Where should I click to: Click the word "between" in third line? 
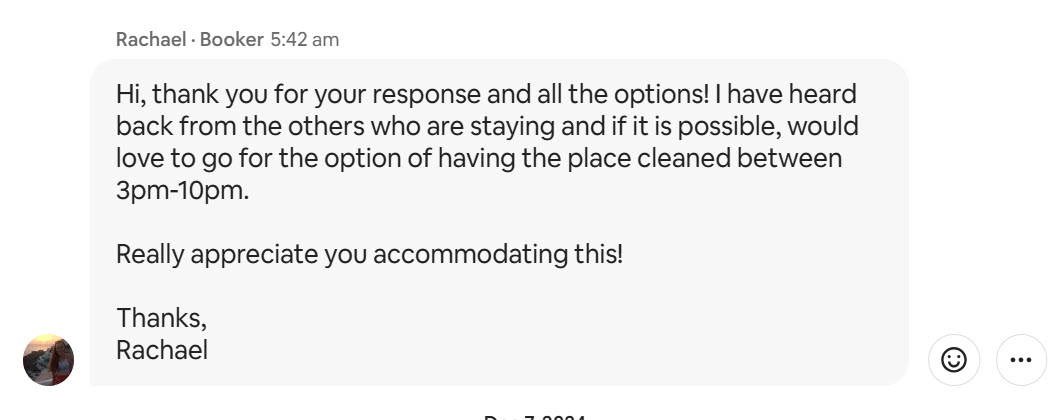pyautogui.click(x=794, y=159)
